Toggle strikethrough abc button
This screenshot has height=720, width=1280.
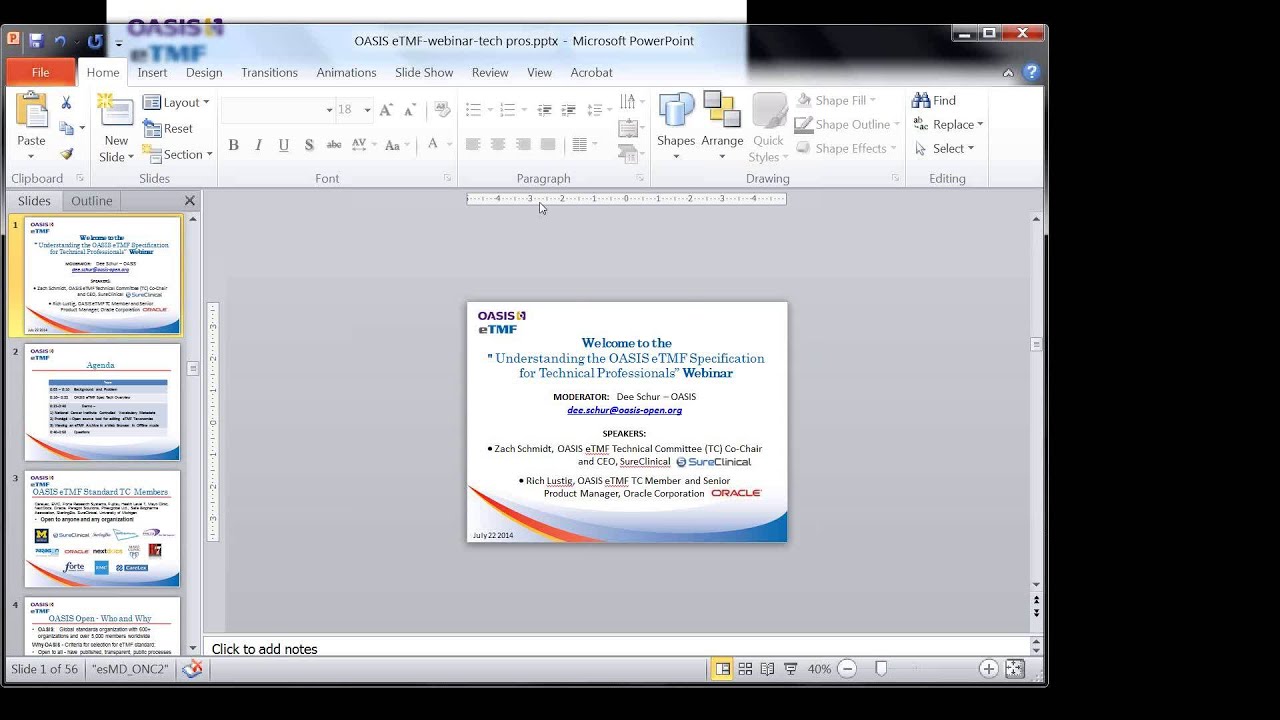[x=334, y=145]
